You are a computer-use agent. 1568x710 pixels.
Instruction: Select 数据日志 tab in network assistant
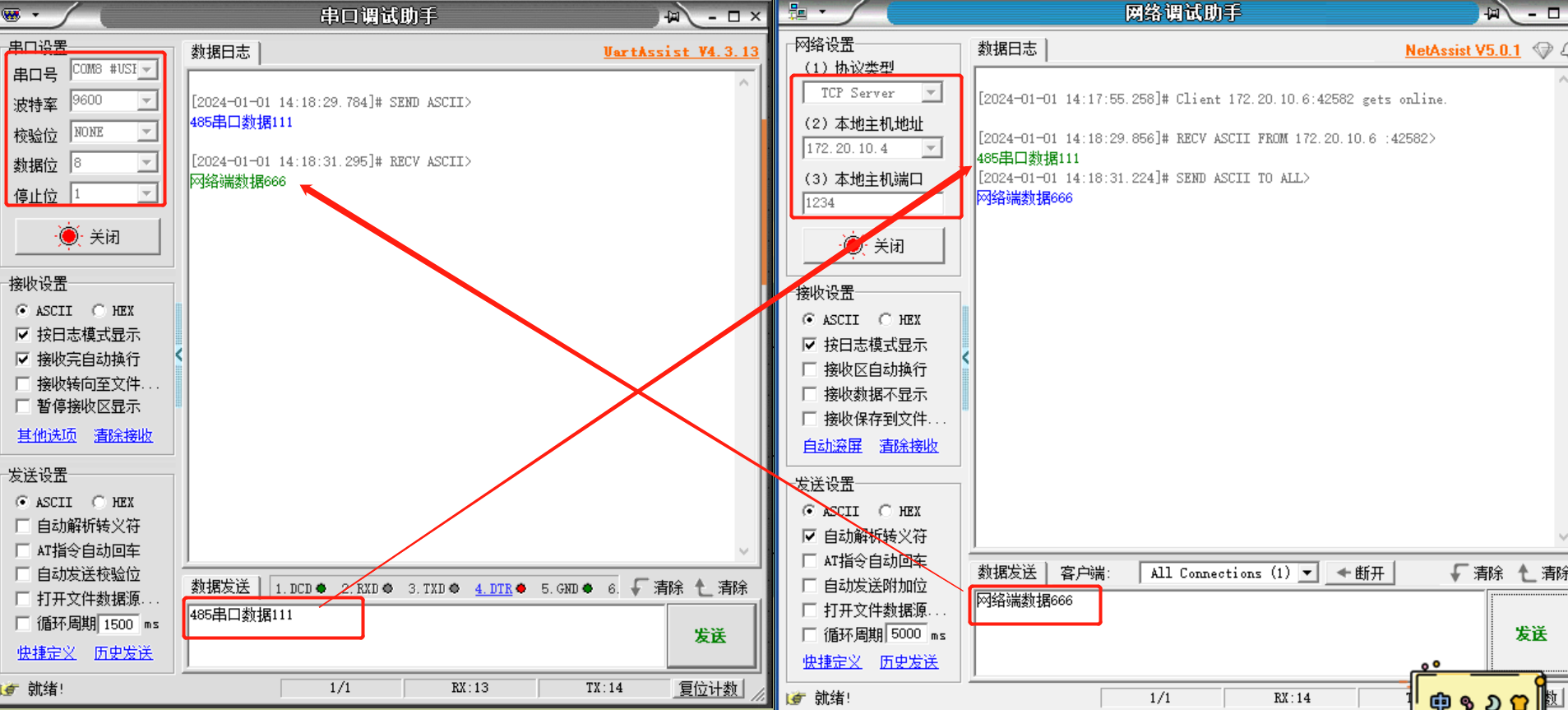click(x=1006, y=49)
